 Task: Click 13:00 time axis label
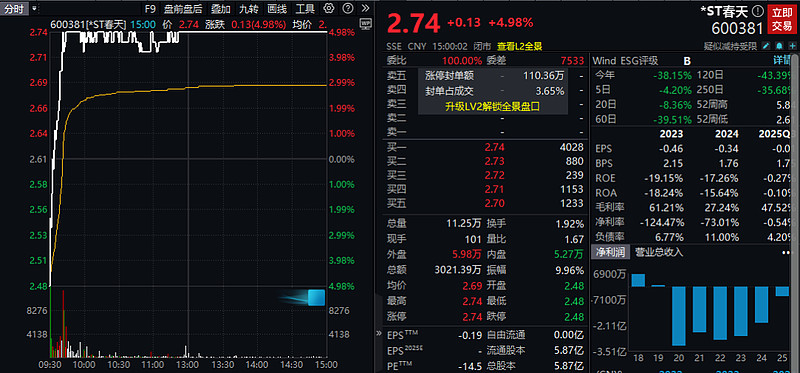[188, 365]
